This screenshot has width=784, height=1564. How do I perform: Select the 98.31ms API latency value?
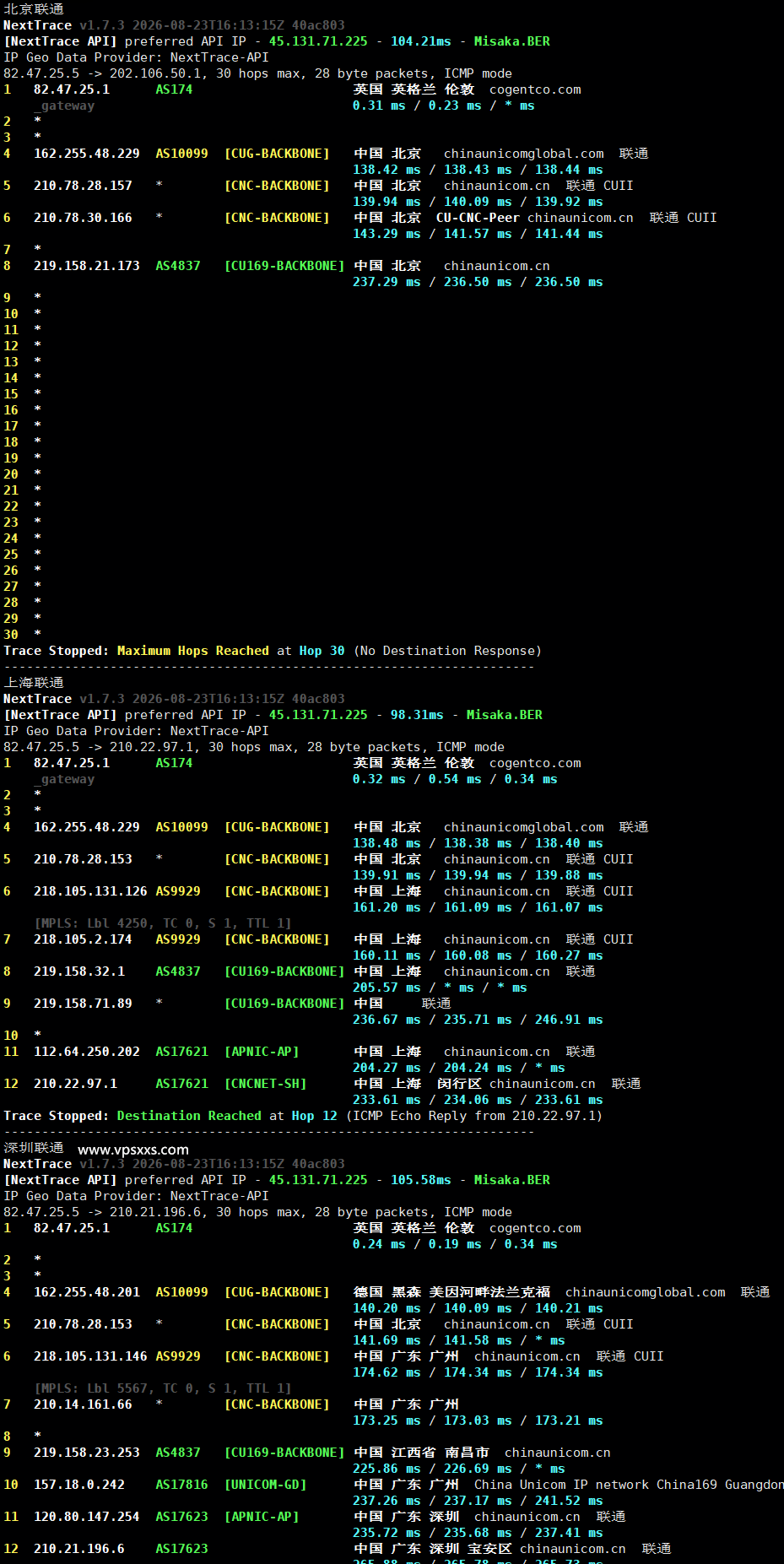417,715
